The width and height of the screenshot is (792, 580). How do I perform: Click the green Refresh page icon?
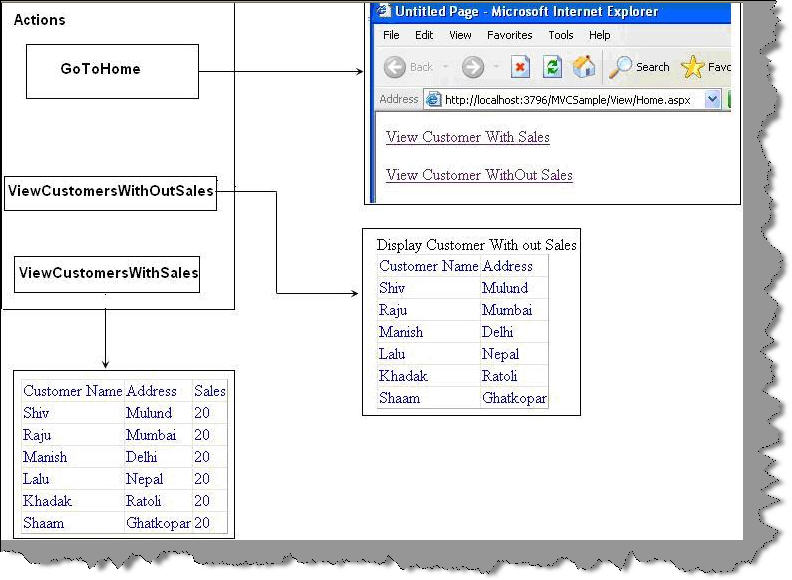pyautogui.click(x=553, y=67)
